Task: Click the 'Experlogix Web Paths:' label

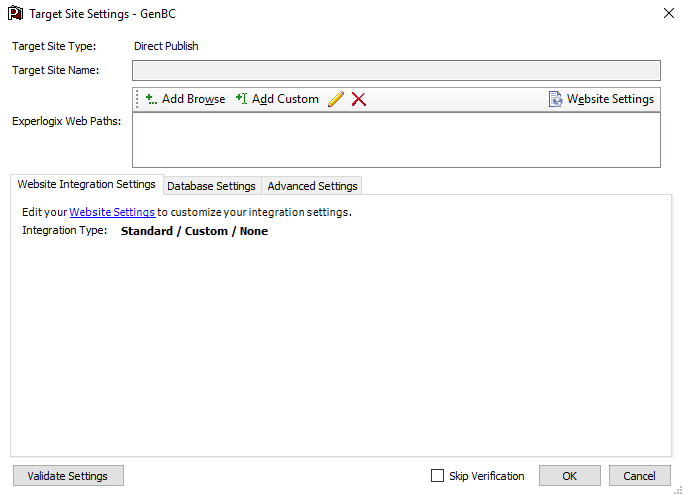Action: [66, 121]
